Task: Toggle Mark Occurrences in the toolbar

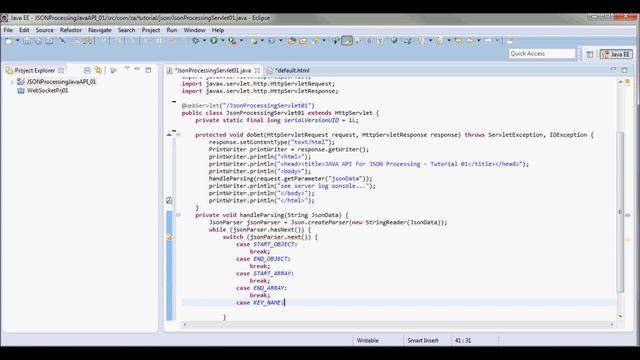Action: [347, 41]
